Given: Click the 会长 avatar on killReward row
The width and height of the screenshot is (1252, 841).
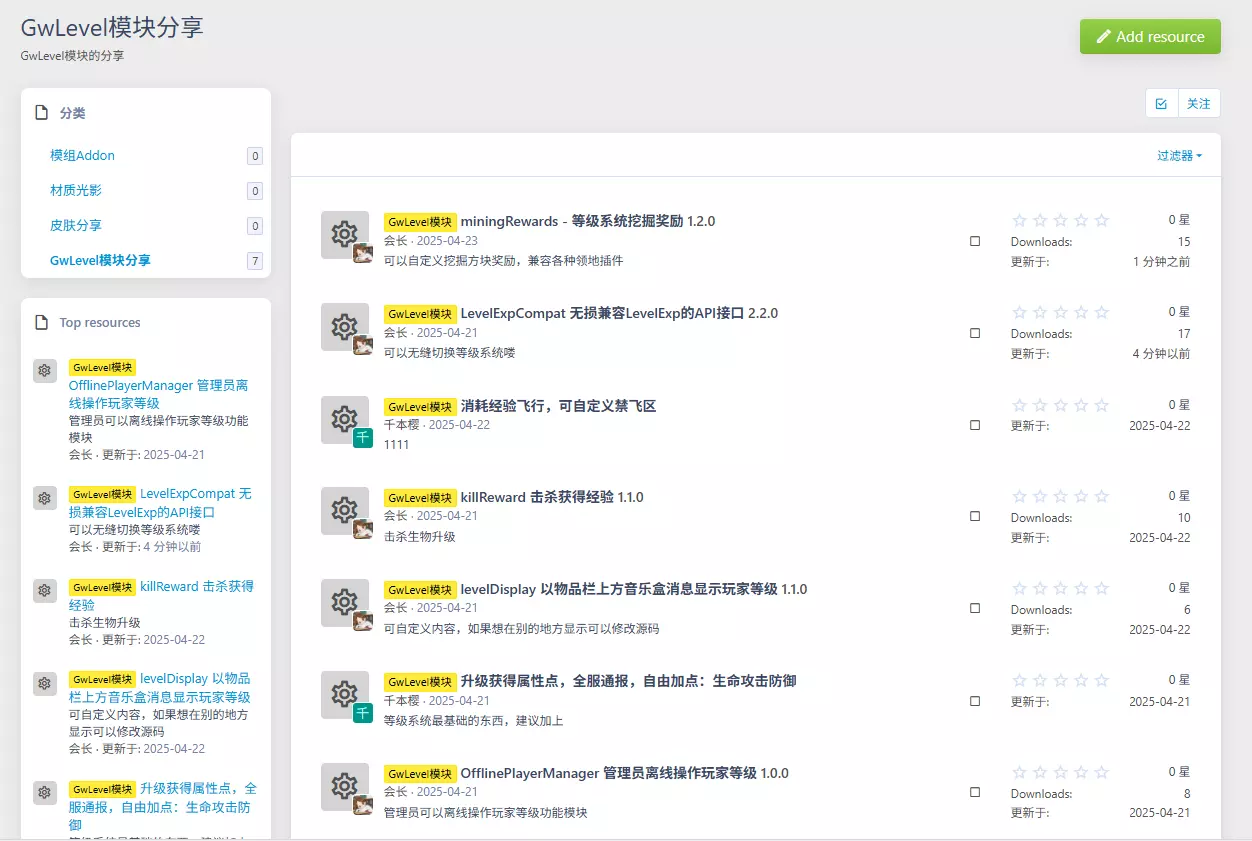Looking at the screenshot, I should tap(363, 529).
